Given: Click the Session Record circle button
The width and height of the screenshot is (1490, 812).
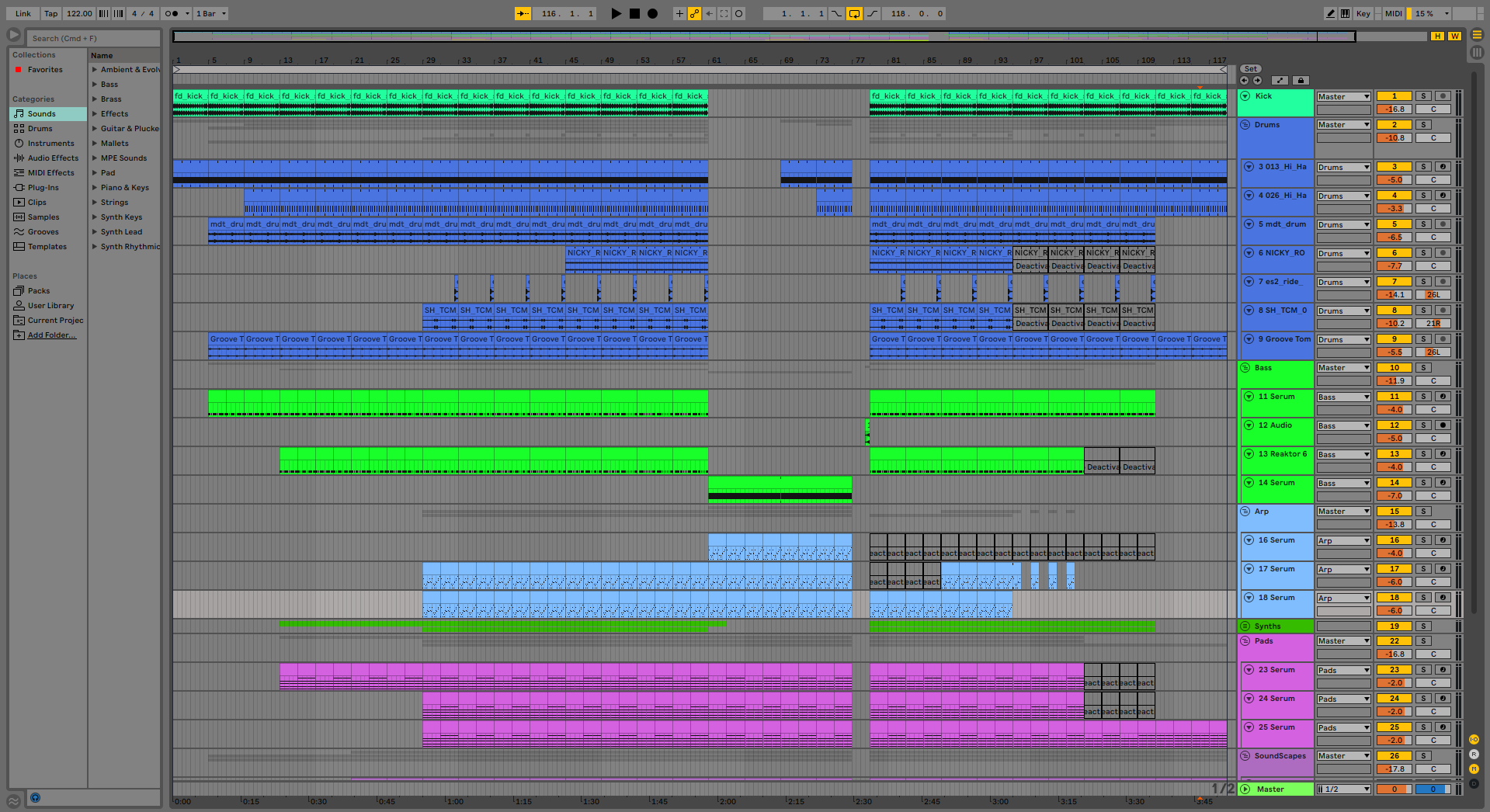Looking at the screenshot, I should click(x=738, y=13).
